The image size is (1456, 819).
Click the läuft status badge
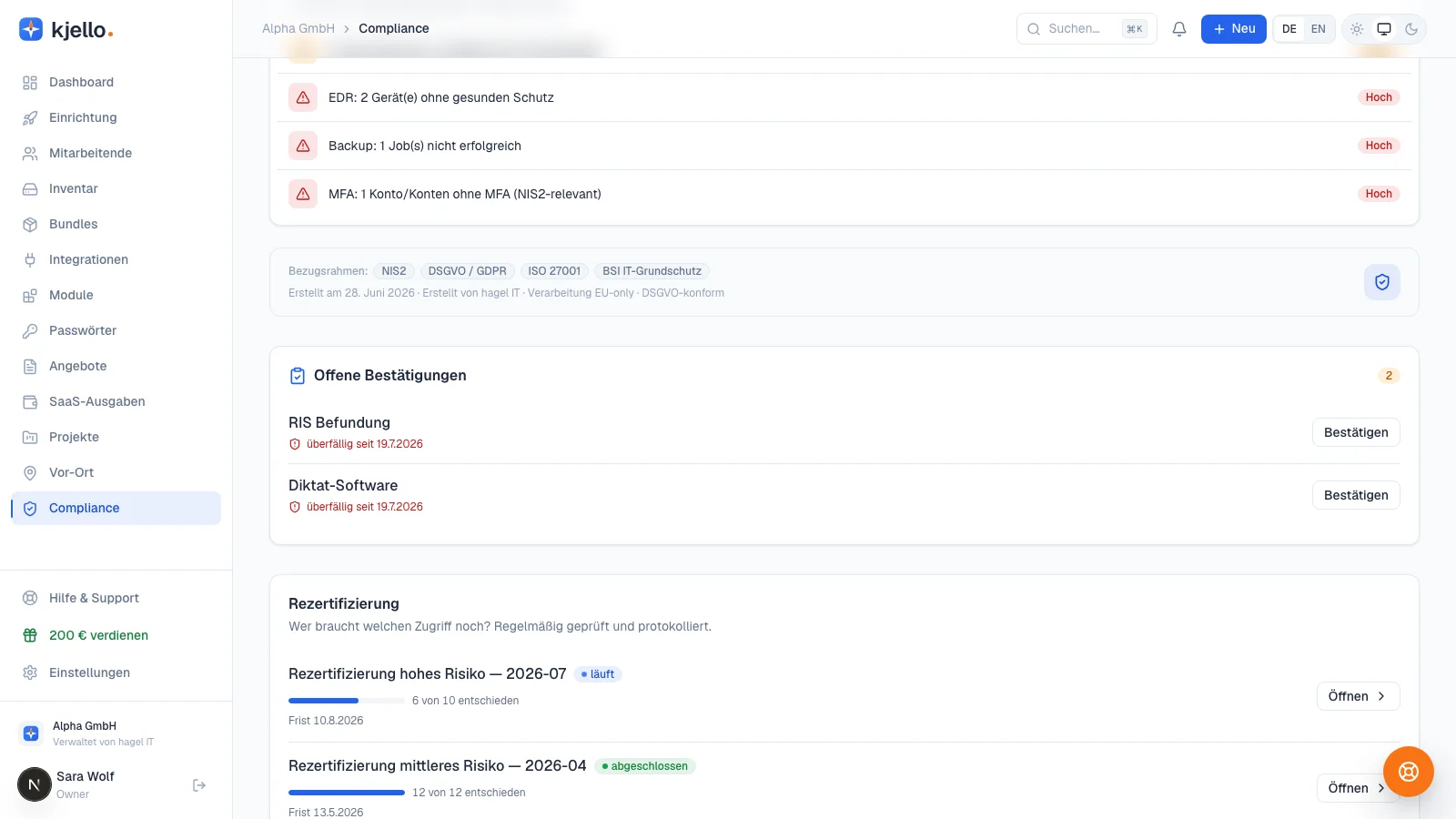click(598, 674)
